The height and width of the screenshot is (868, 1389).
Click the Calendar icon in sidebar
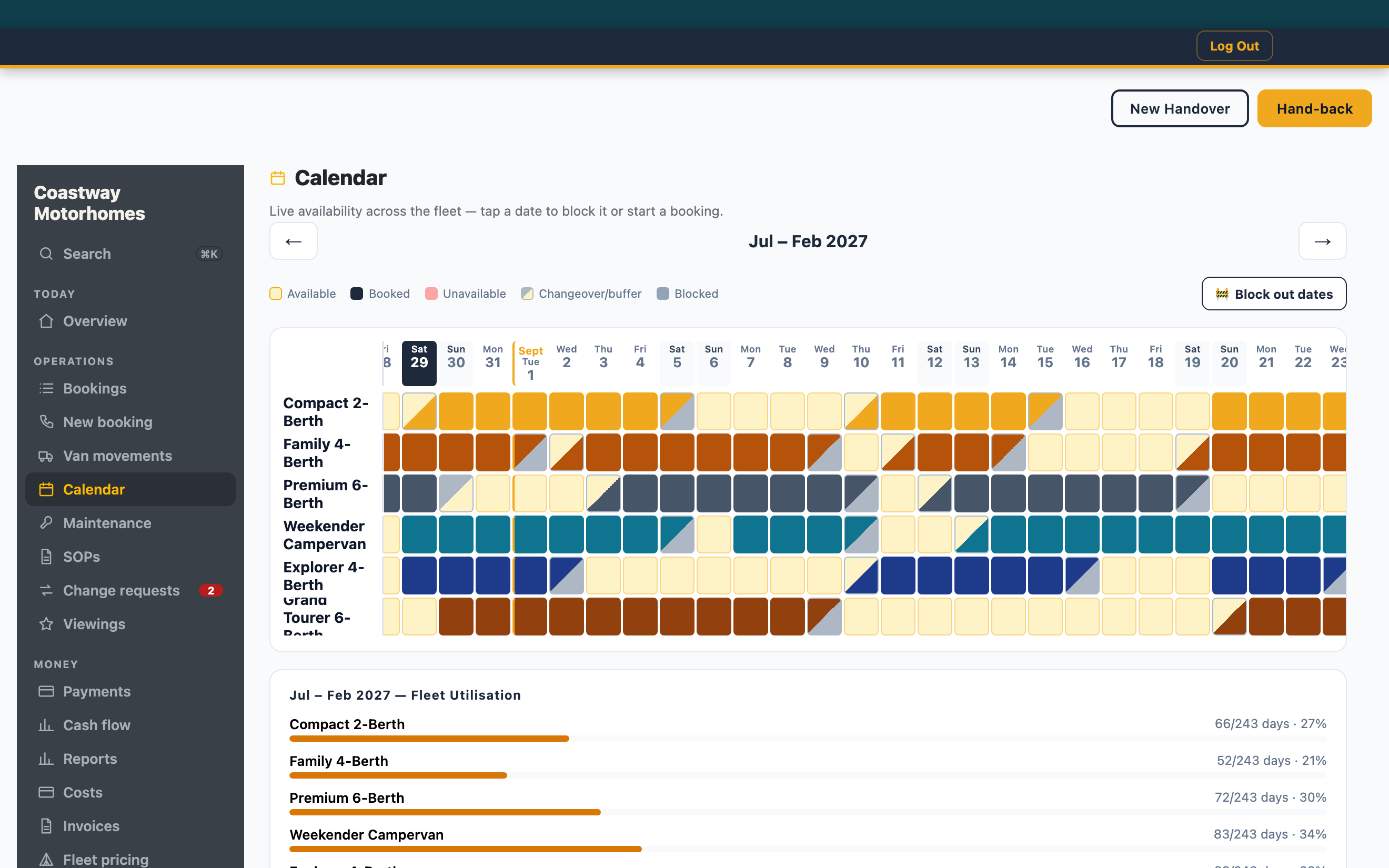tap(46, 489)
